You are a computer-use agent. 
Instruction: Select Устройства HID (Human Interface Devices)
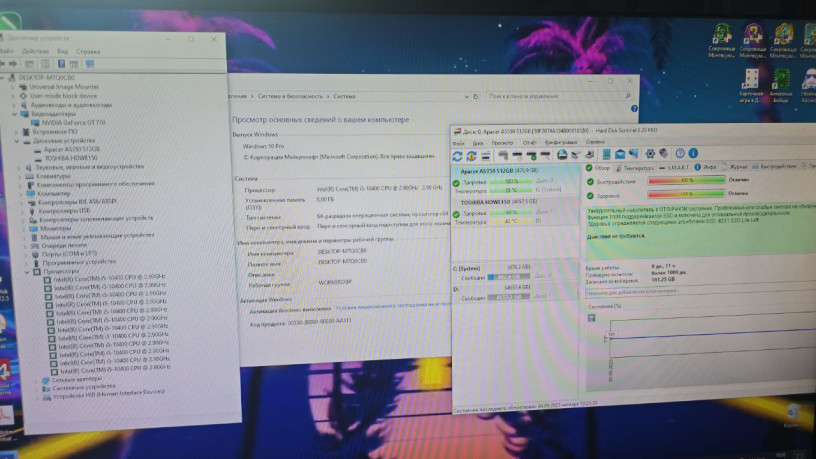pyautogui.click(x=108, y=394)
